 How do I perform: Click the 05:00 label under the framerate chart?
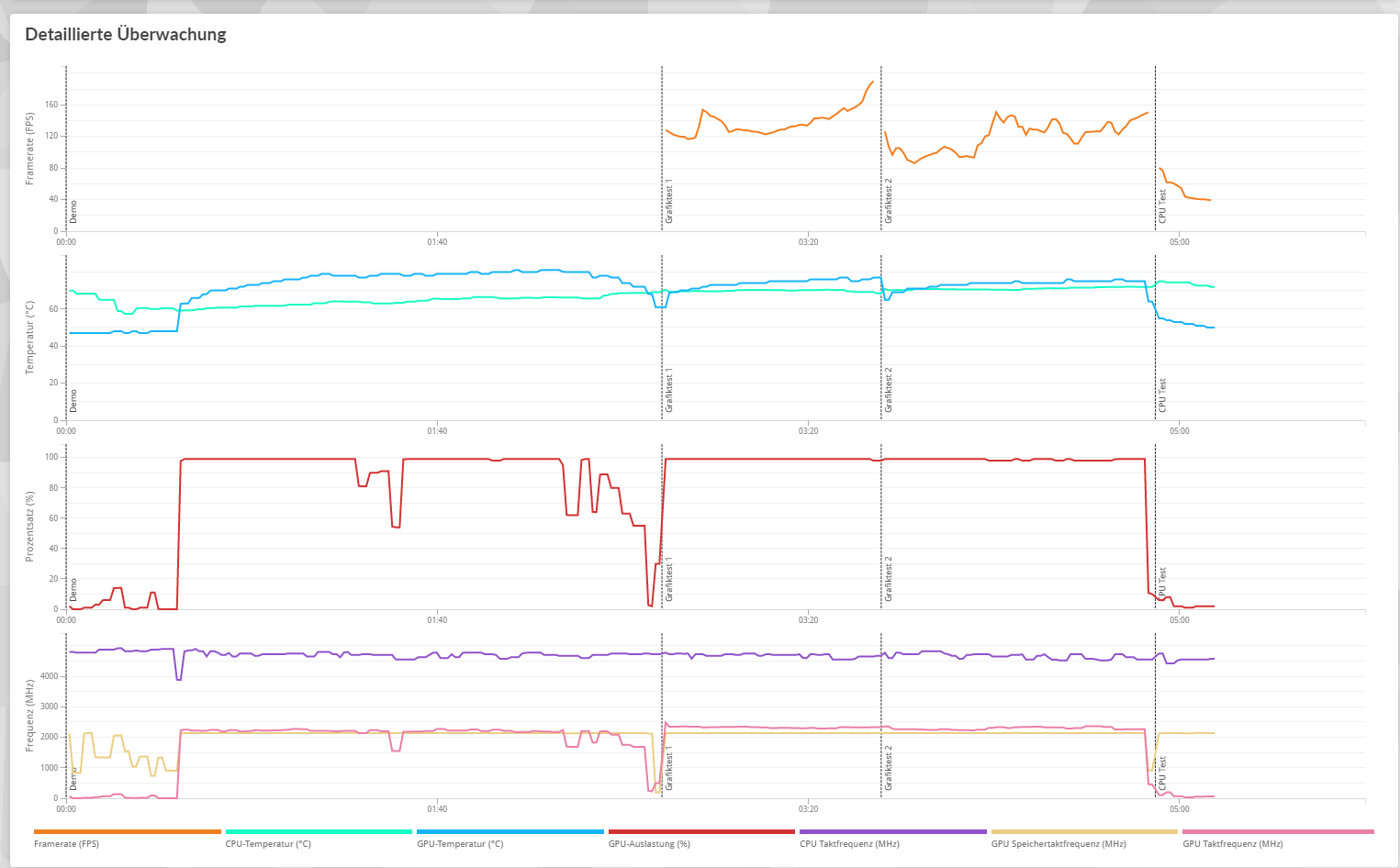(1179, 242)
